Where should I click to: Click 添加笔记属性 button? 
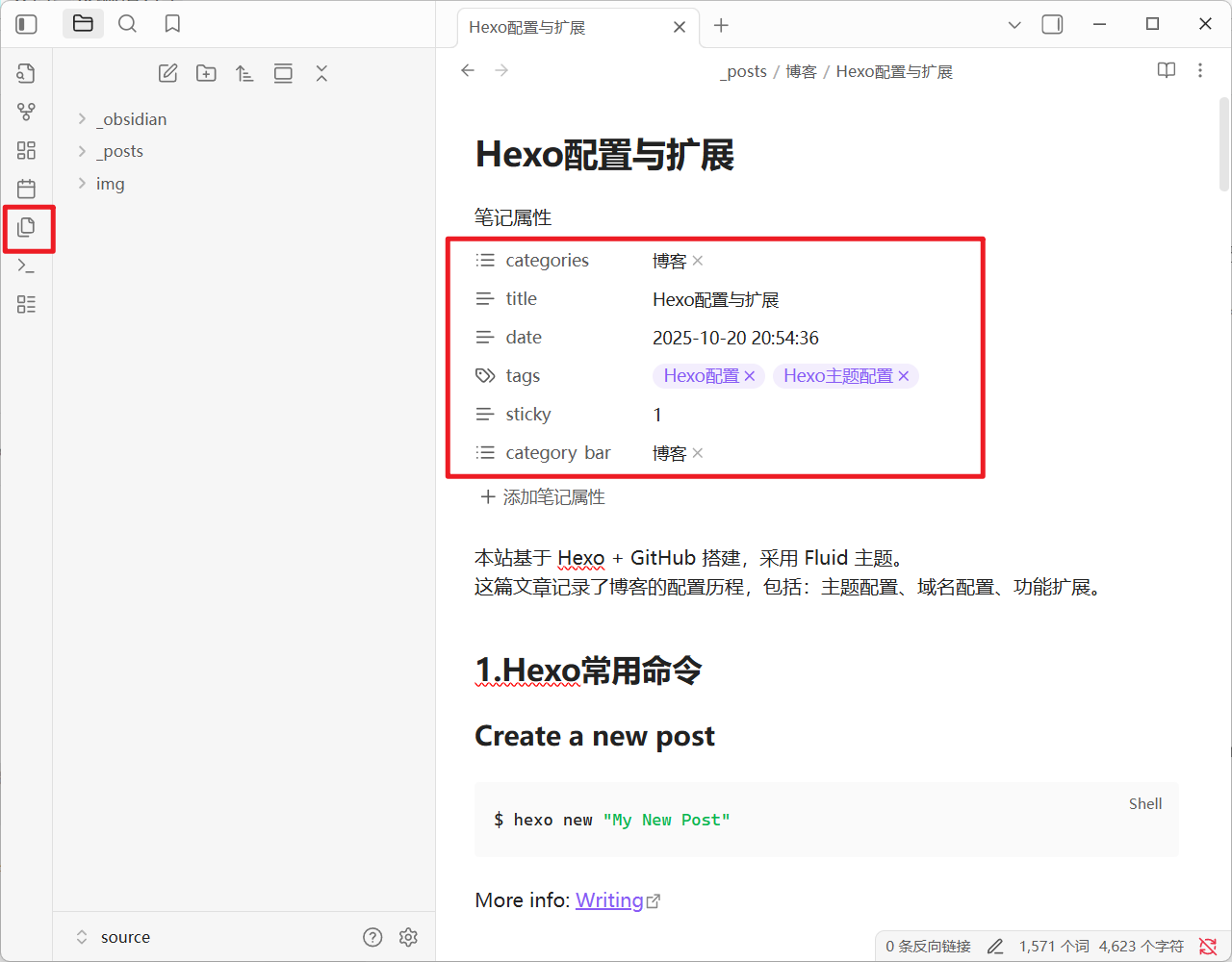click(543, 497)
